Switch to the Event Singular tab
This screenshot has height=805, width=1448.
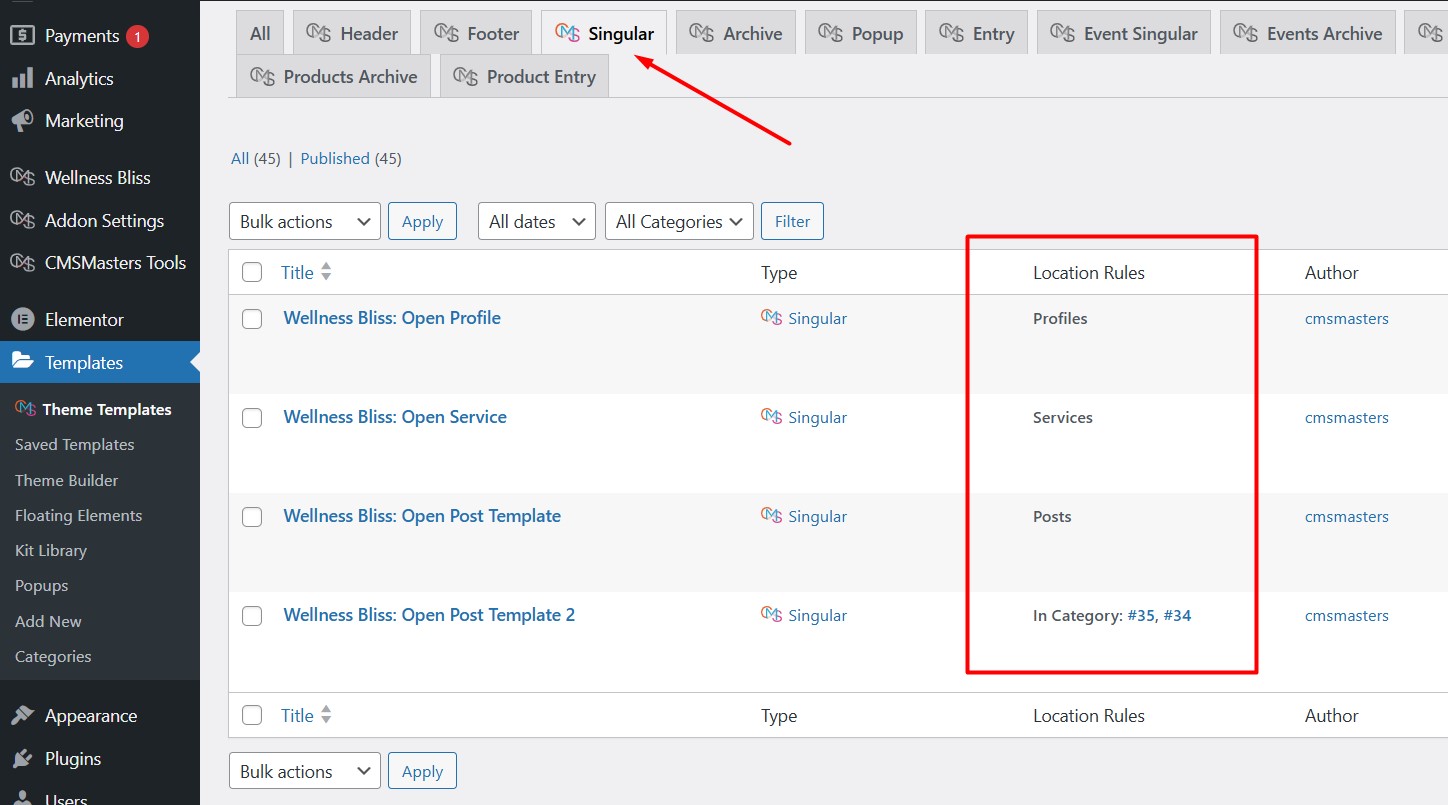point(1124,33)
